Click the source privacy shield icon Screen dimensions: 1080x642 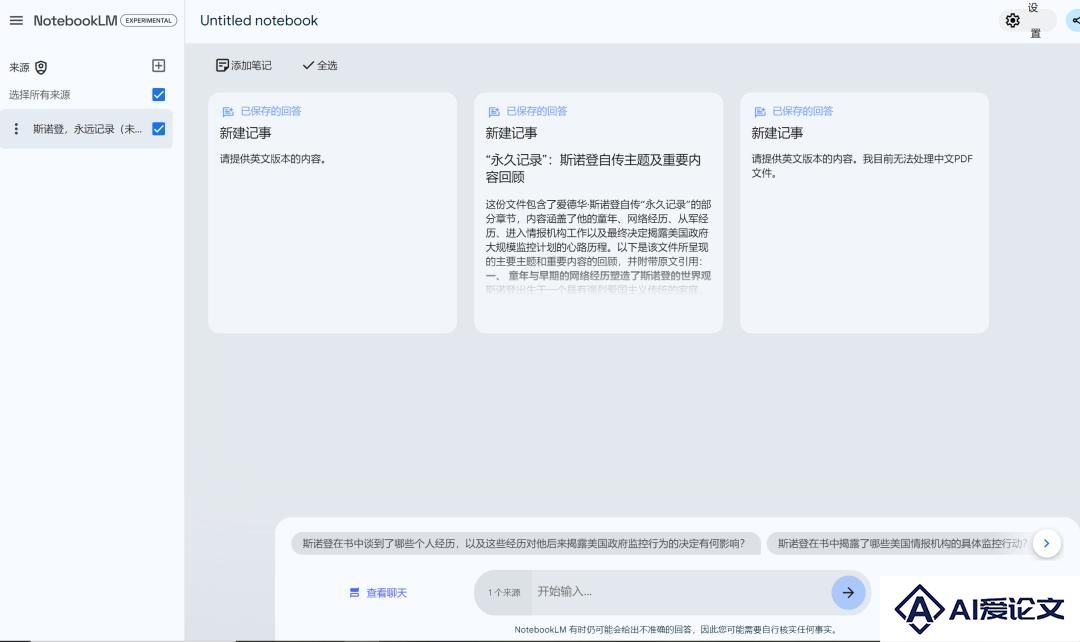pyautogui.click(x=41, y=68)
